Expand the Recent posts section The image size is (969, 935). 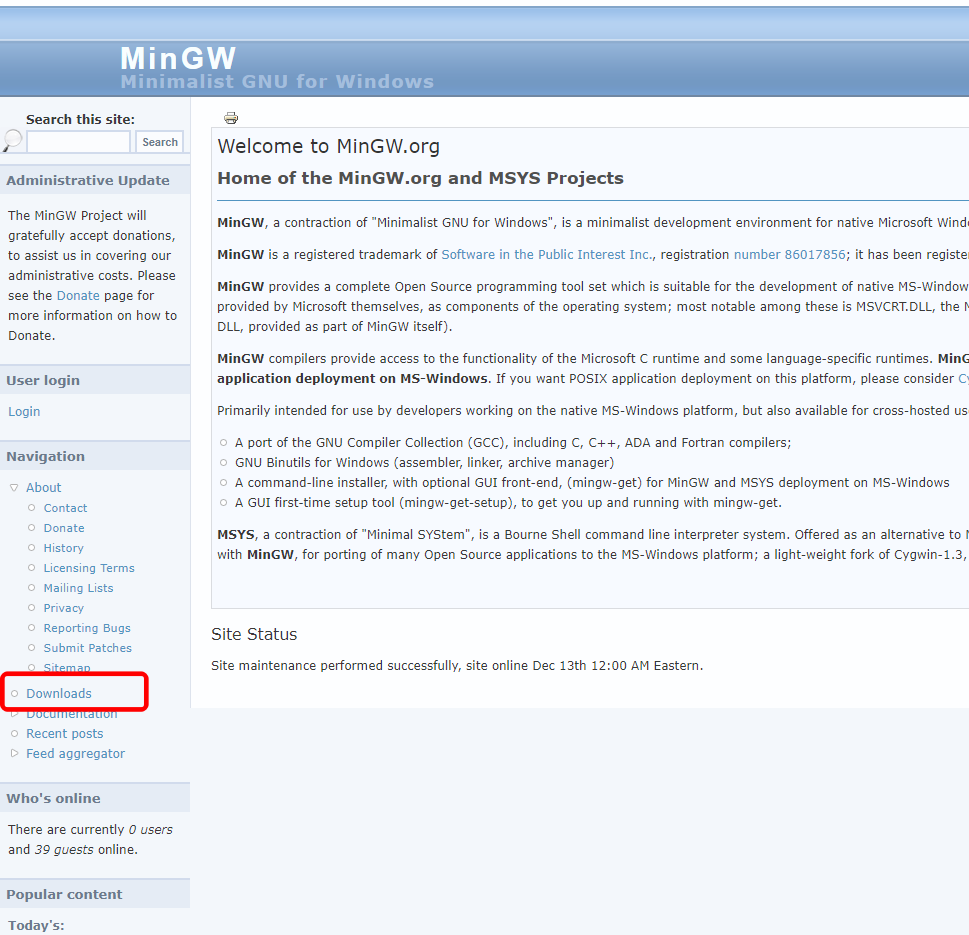(x=64, y=733)
